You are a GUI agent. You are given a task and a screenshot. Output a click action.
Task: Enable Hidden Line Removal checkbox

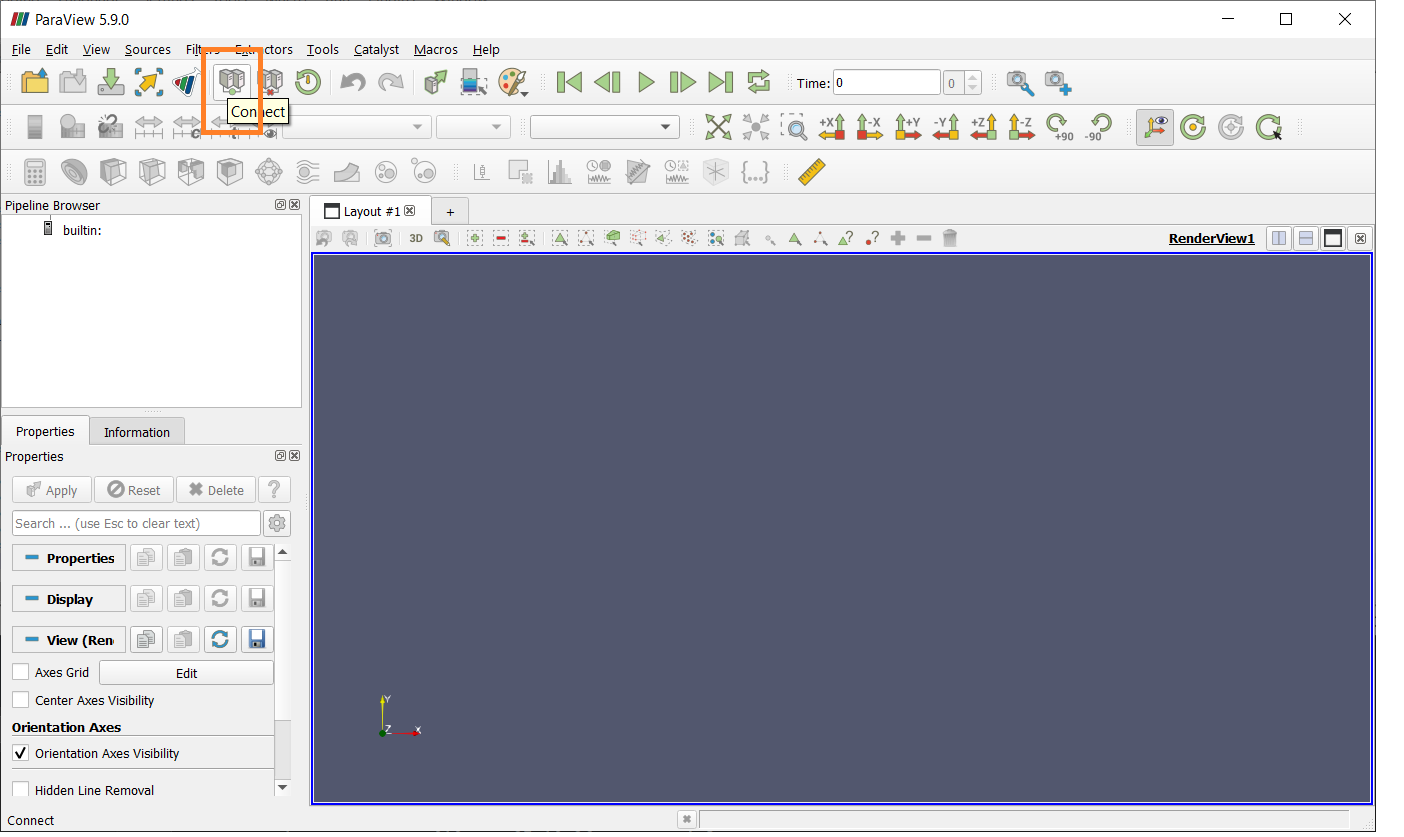click(x=20, y=790)
